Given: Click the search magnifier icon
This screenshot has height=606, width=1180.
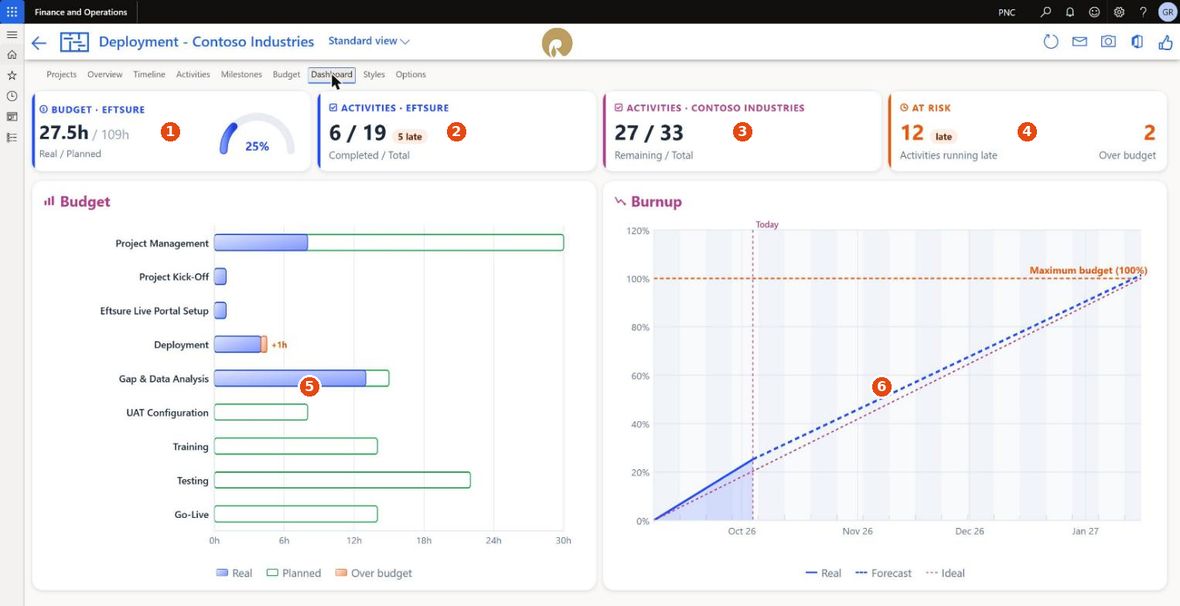Looking at the screenshot, I should (1045, 12).
